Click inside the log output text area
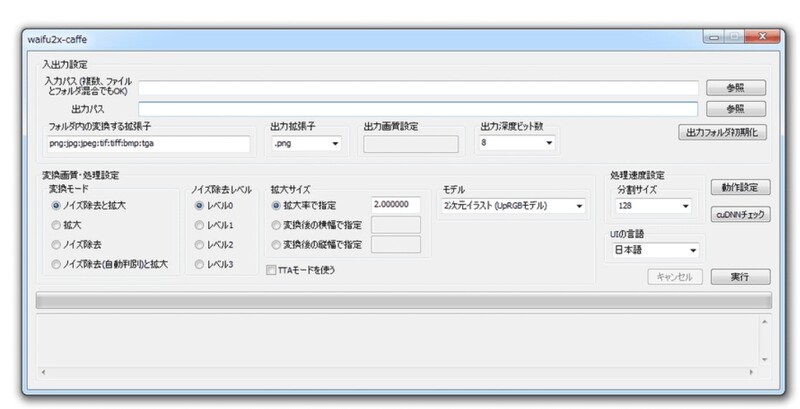800x409 pixels. click(398, 341)
